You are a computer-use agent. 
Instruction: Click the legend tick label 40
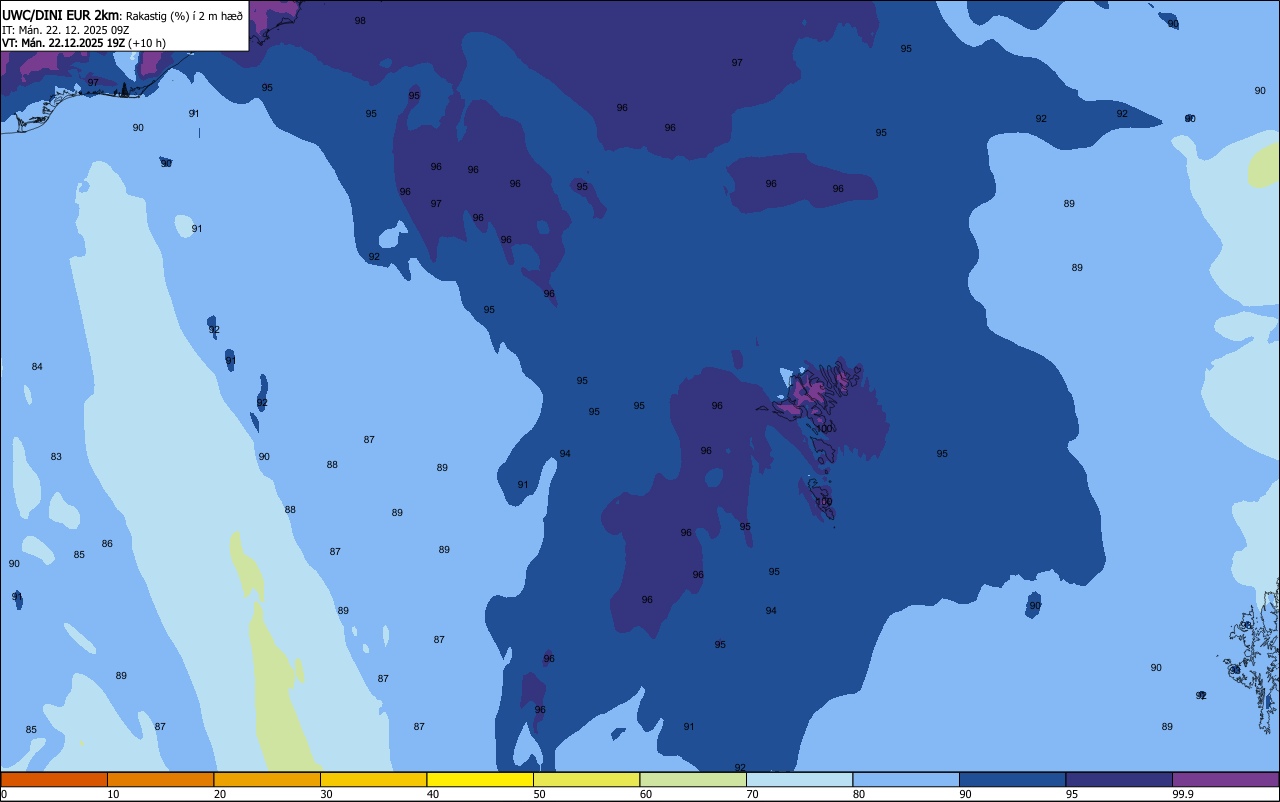(x=433, y=794)
